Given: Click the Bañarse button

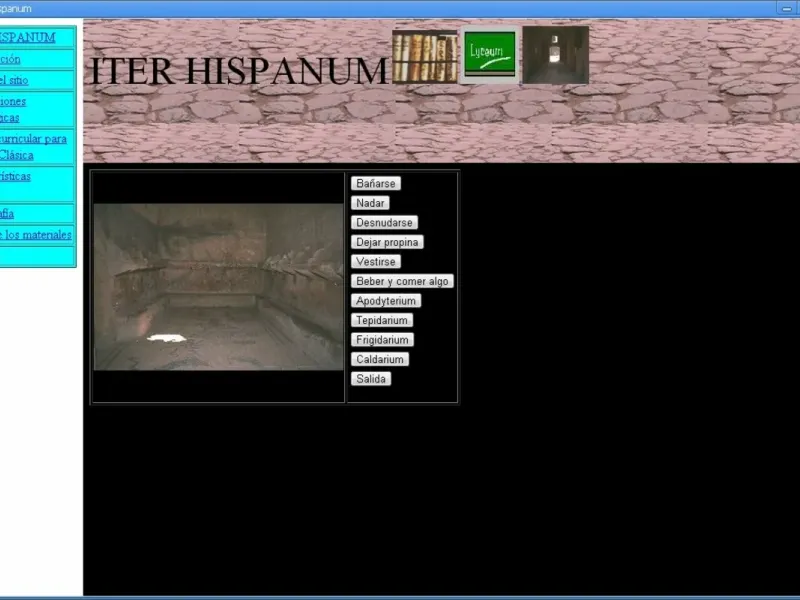Looking at the screenshot, I should coord(376,184).
